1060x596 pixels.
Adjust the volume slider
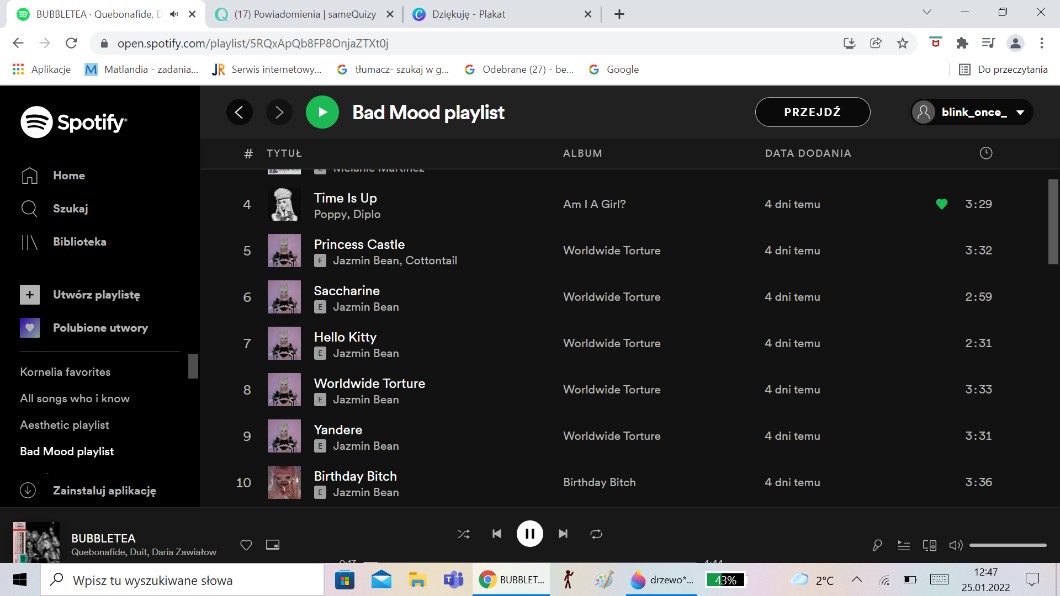(1009, 545)
